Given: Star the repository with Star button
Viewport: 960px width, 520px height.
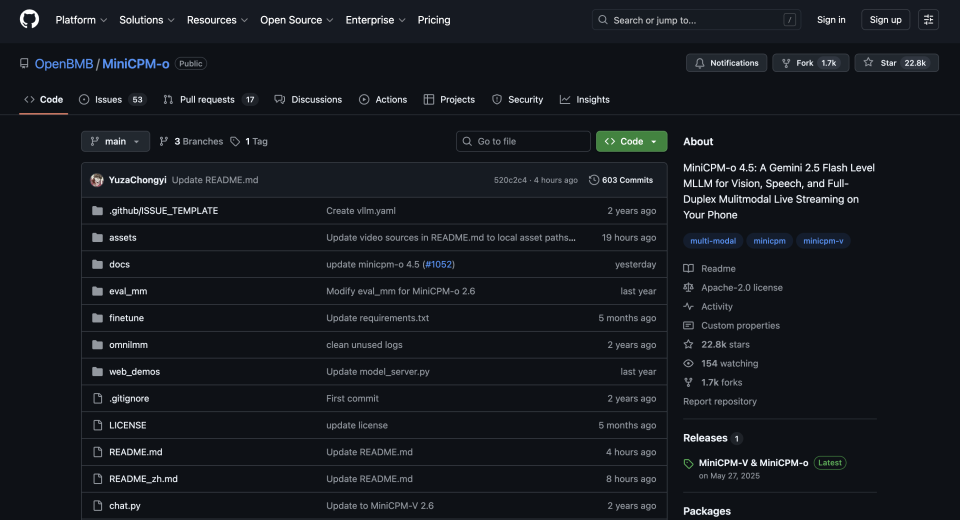Looking at the screenshot, I should click(896, 63).
